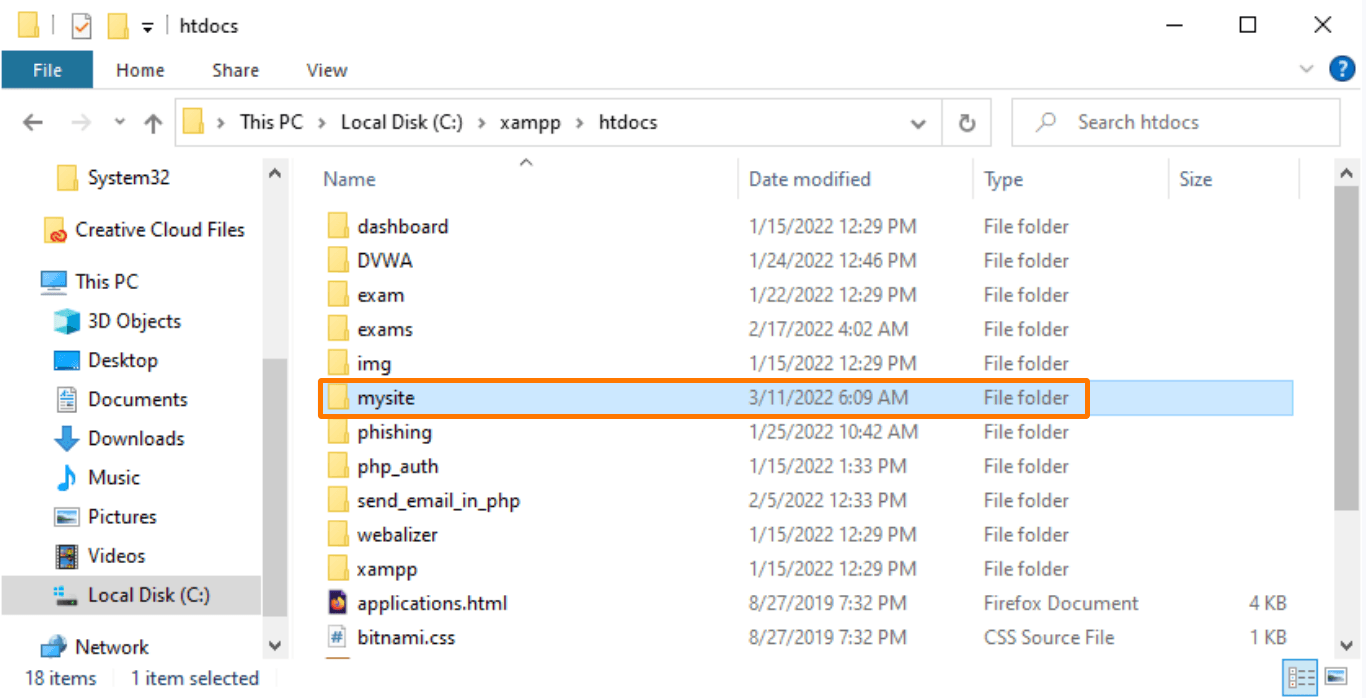Open the Recent locations dropdown
This screenshot has width=1366, height=698.
point(120,122)
